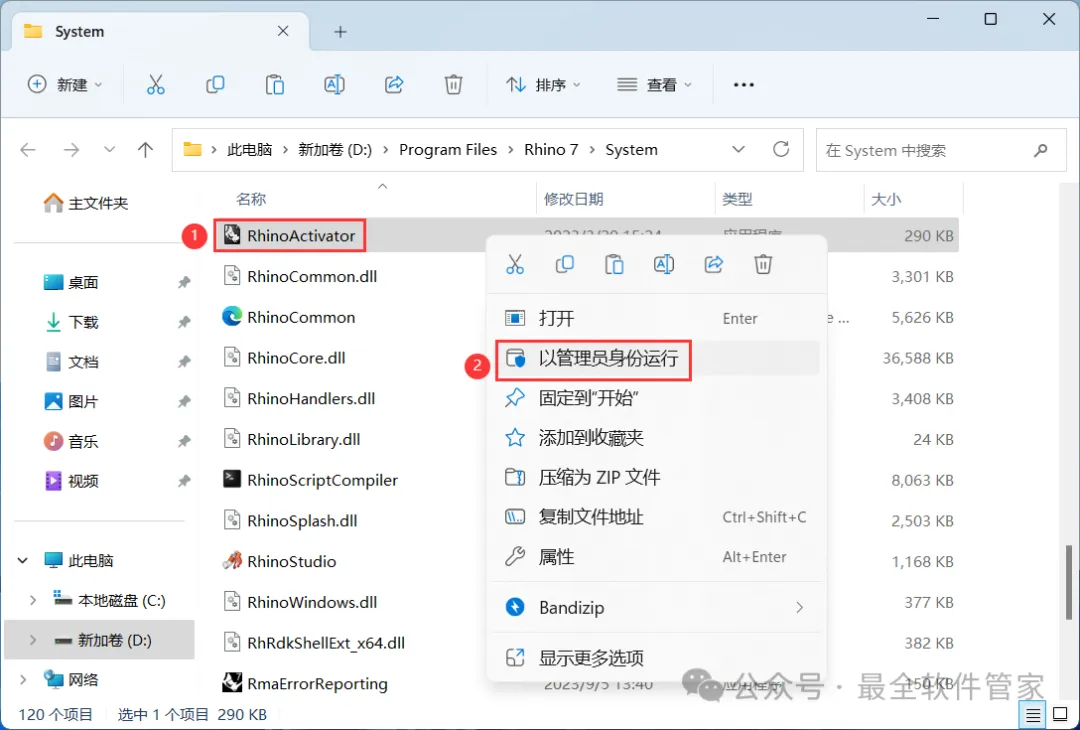Click the RhinoStudio file icon

(231, 561)
